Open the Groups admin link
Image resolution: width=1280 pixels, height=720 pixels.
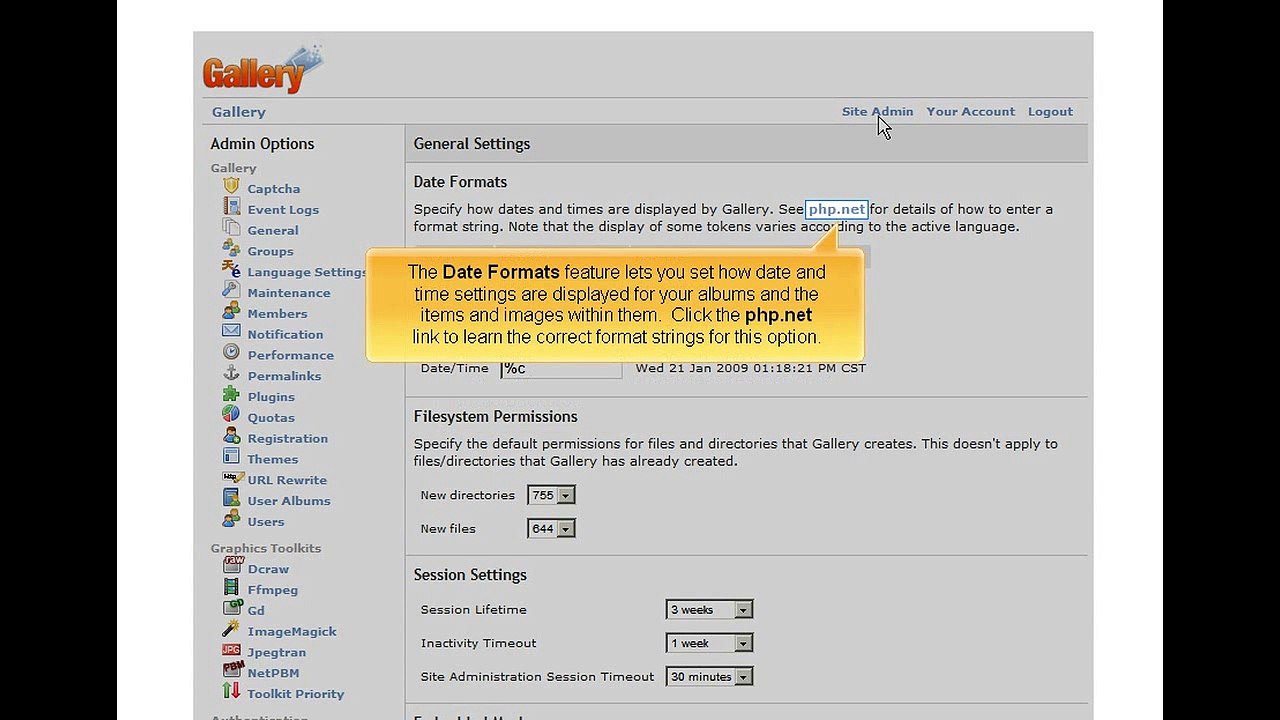271,252
